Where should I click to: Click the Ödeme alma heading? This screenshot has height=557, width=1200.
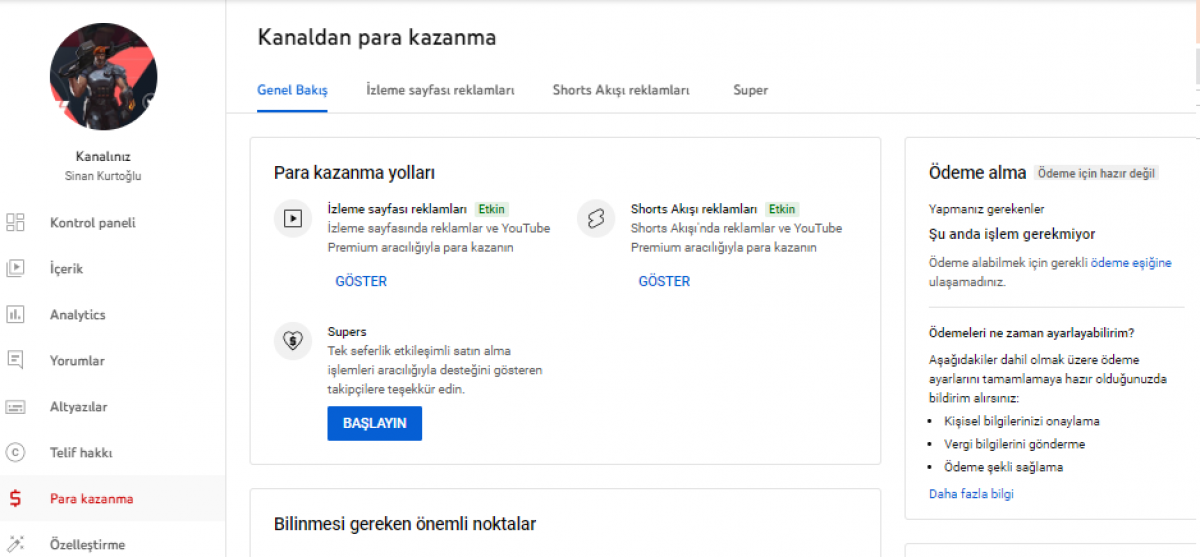coord(978,173)
